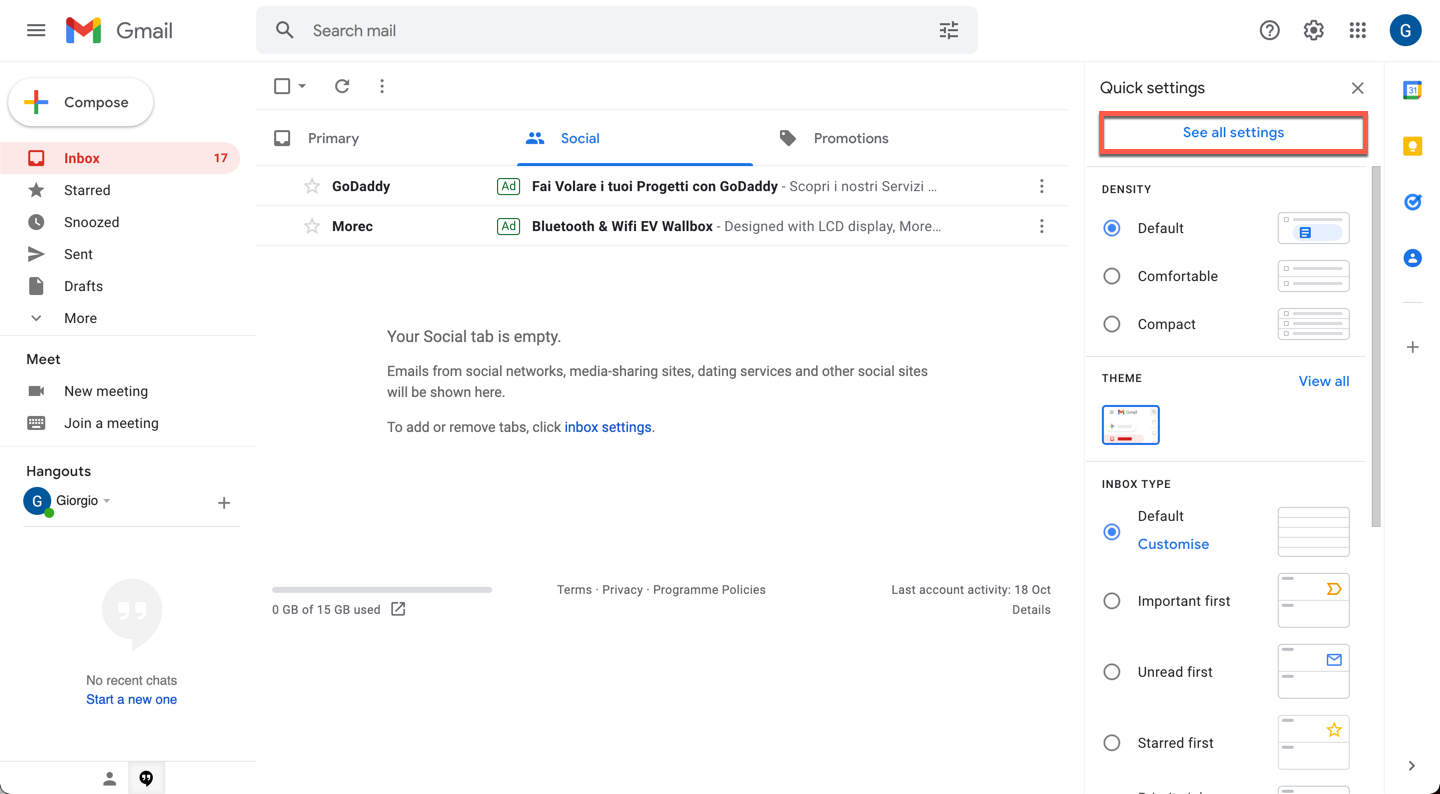Expand the More labels list

[x=80, y=318]
